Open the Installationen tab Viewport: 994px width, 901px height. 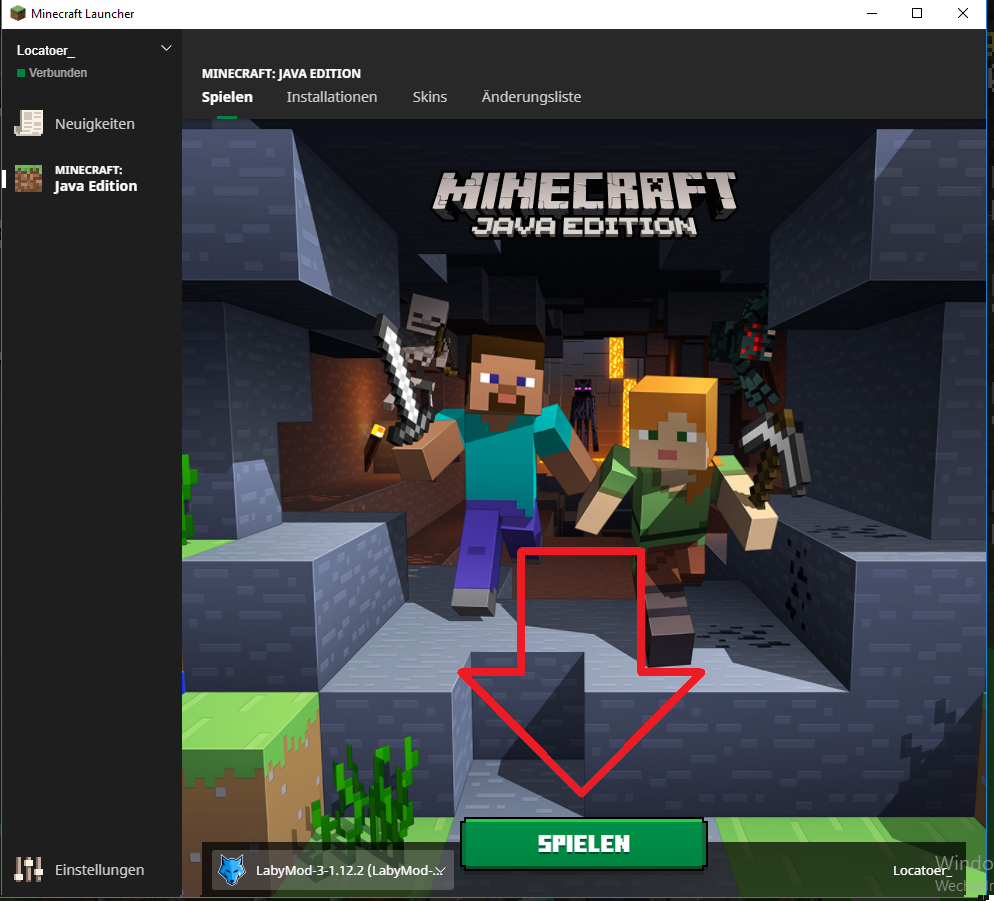click(x=332, y=97)
